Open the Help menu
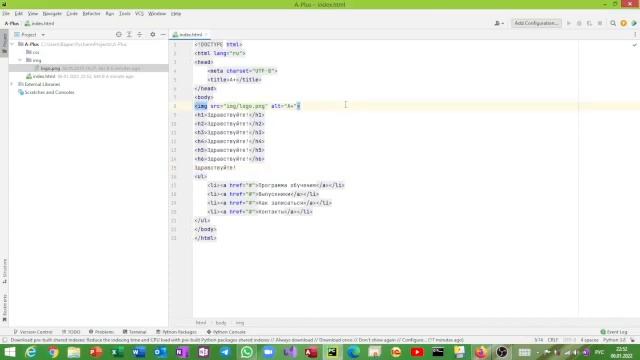Screen dimensions: 640x360 coord(176,13)
